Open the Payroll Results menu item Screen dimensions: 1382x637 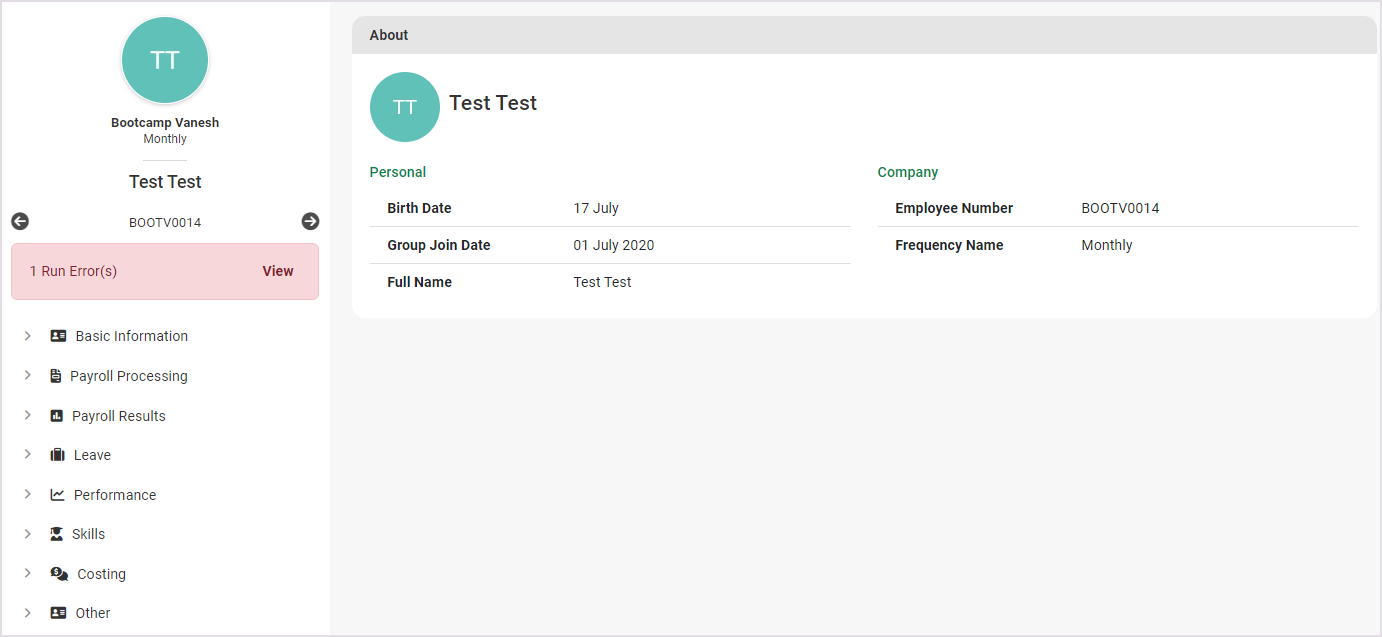pyautogui.click(x=118, y=416)
